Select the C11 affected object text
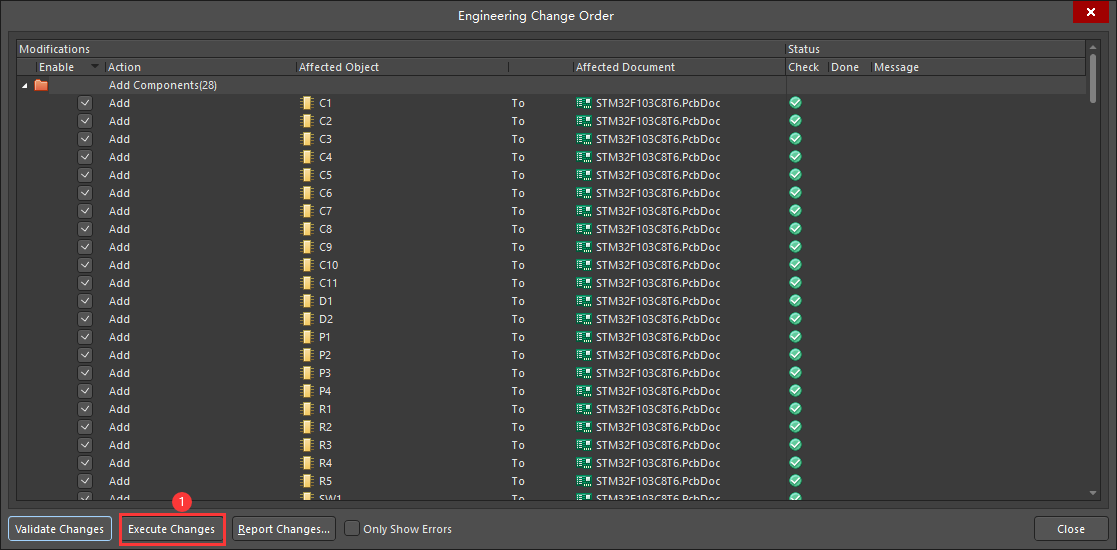This screenshot has width=1117, height=550. point(328,283)
